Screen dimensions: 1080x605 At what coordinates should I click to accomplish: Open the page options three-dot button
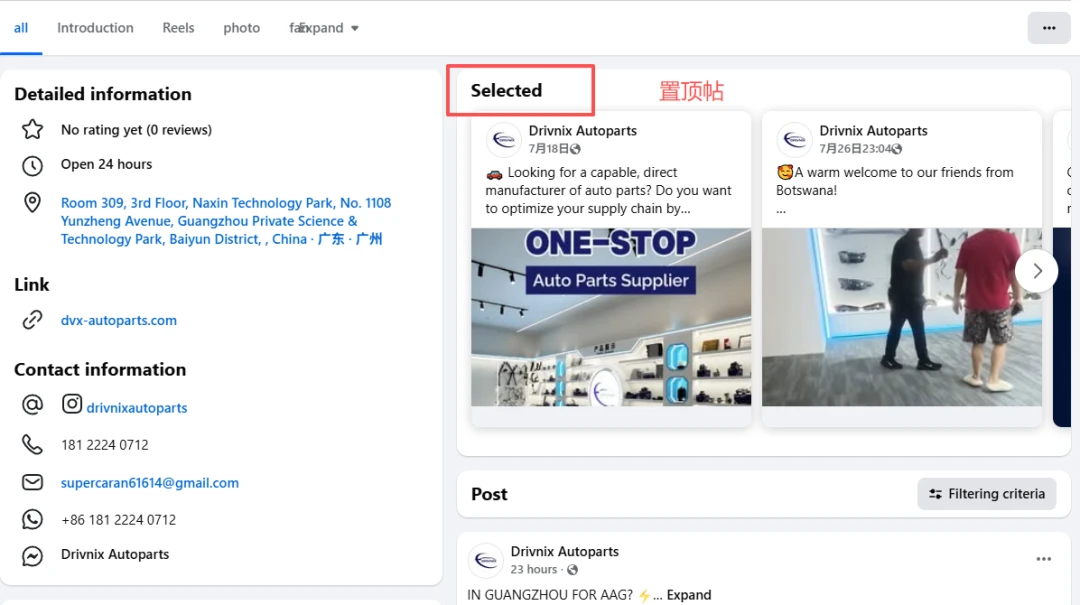pyautogui.click(x=1048, y=28)
